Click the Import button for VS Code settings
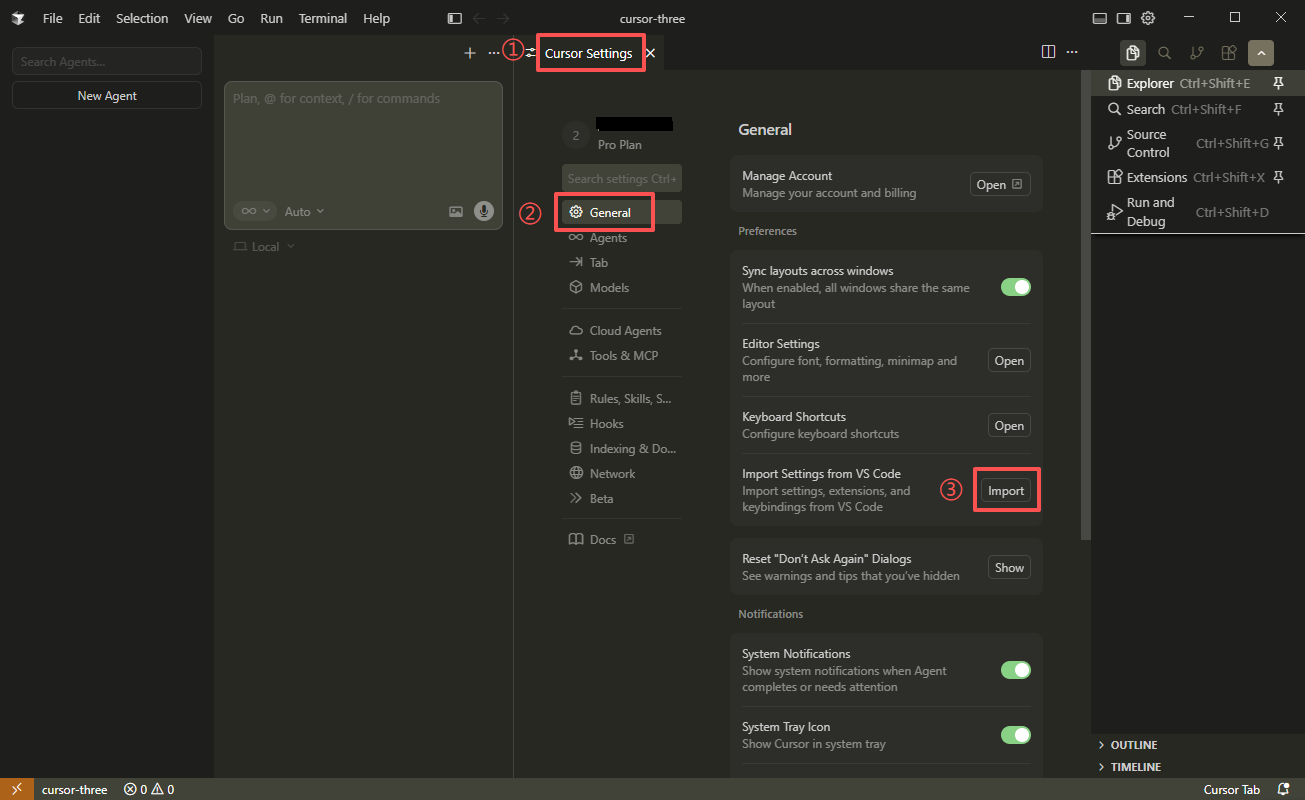This screenshot has height=800, width=1305. (1006, 491)
